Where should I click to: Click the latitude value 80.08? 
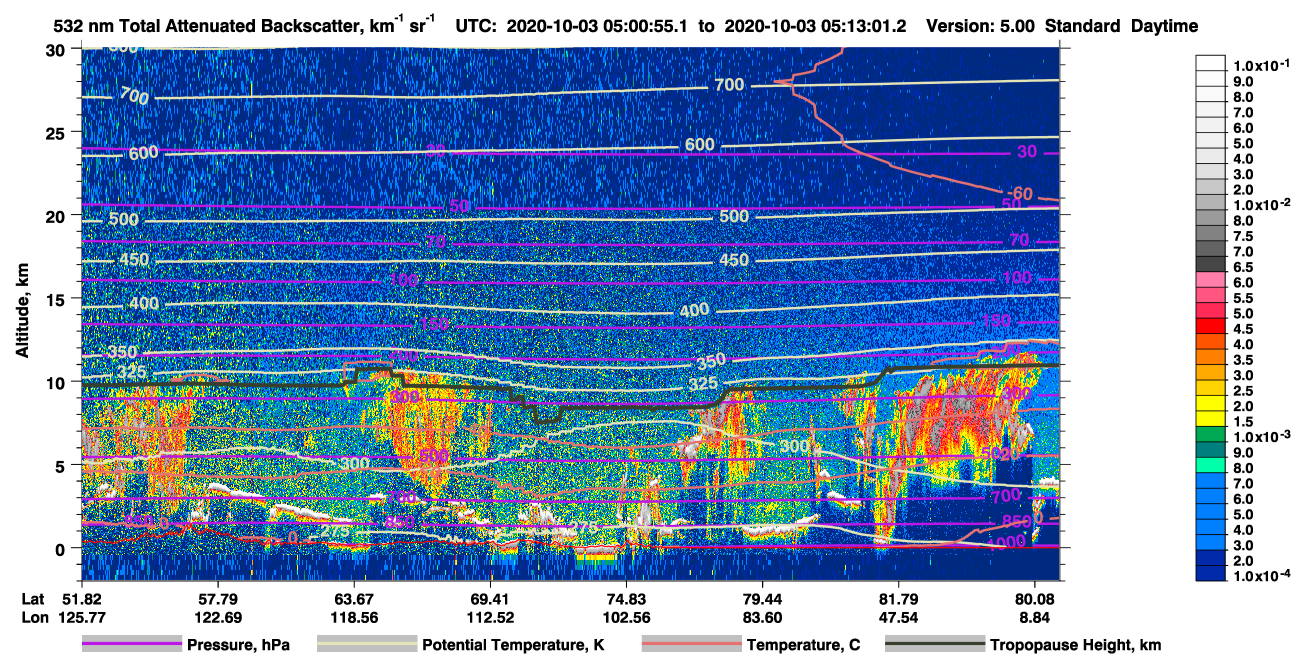pos(1035,598)
